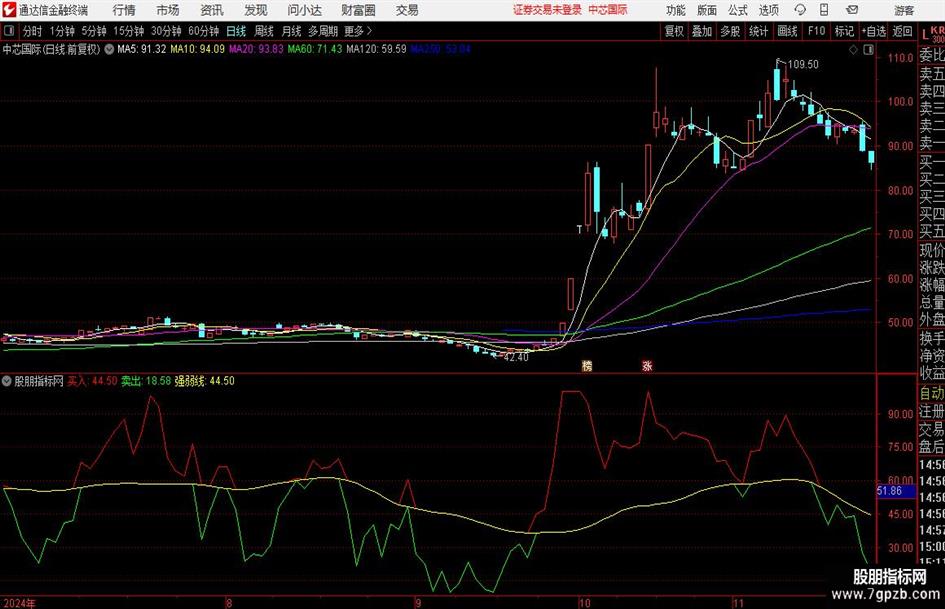Click the diamond icon above the chart
945x609 pixels.
[853, 50]
